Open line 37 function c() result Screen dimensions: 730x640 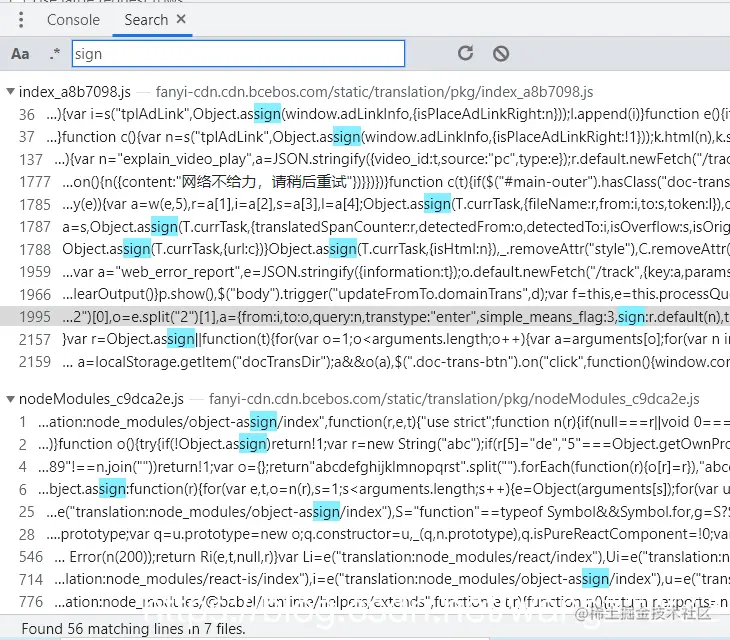[365, 137]
